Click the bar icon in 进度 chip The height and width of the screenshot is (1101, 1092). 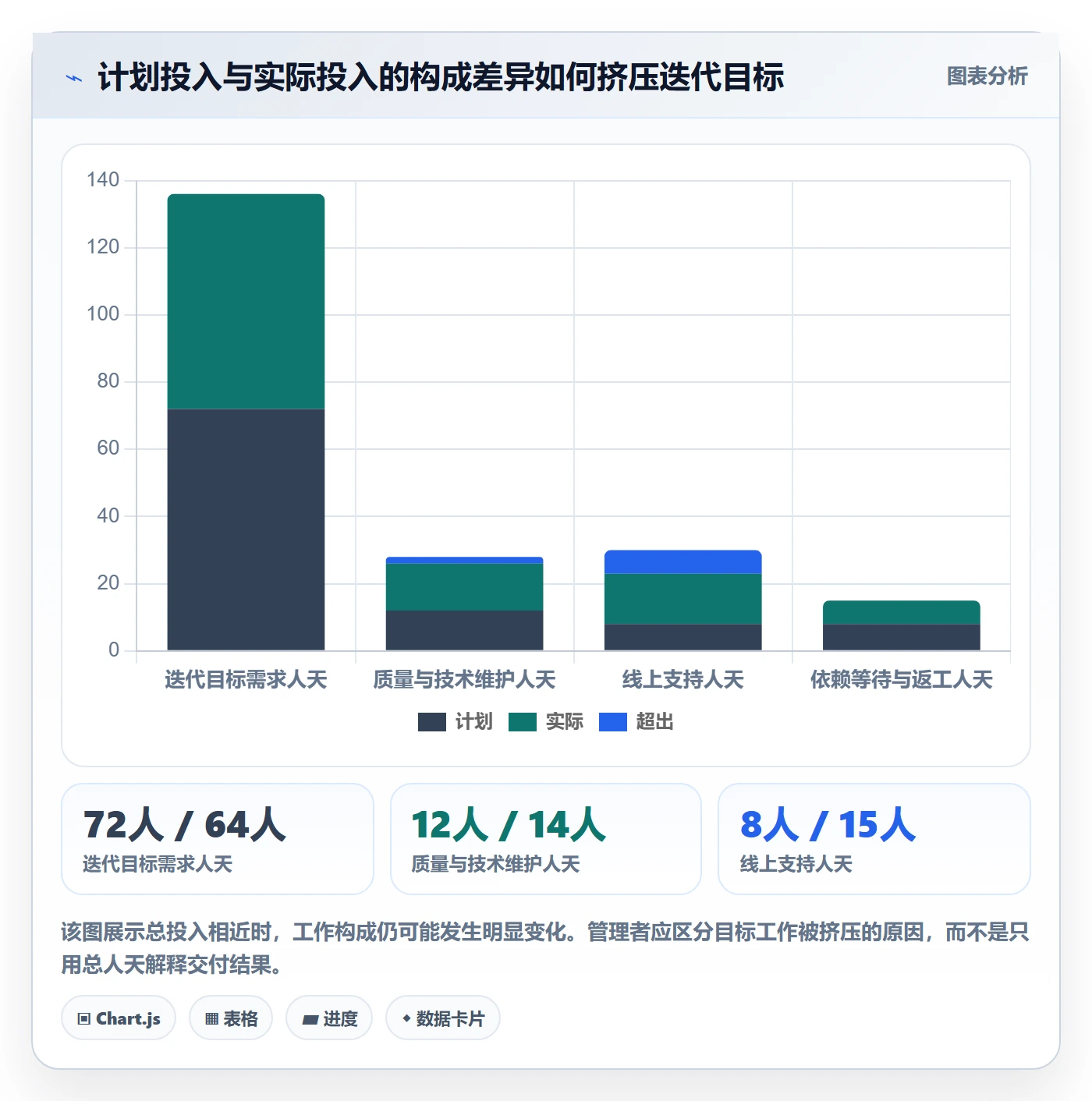click(310, 1019)
